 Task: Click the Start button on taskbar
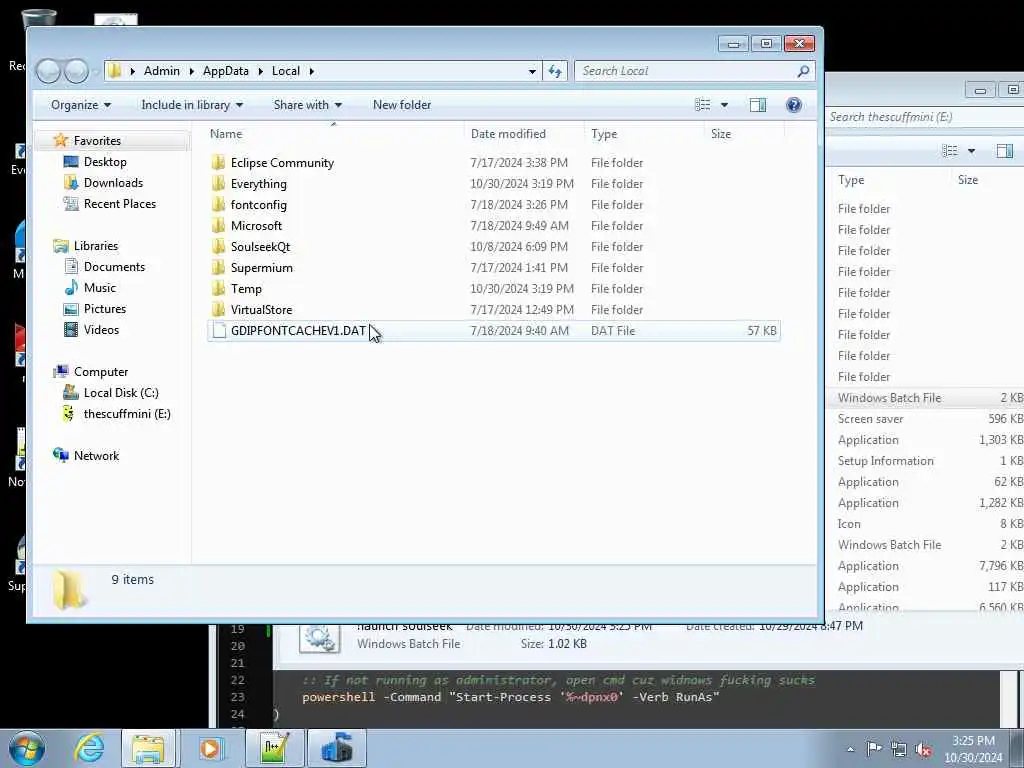[27, 748]
